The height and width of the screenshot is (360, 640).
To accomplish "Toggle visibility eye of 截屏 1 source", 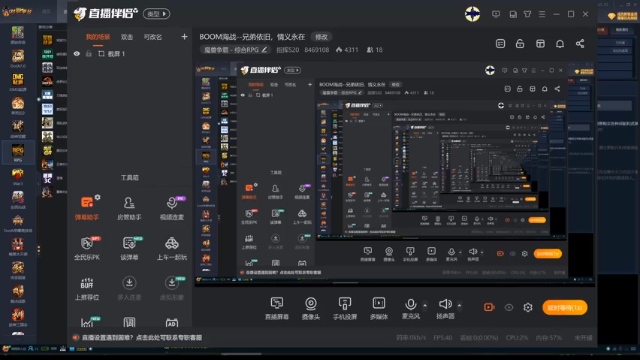I will tap(77, 54).
